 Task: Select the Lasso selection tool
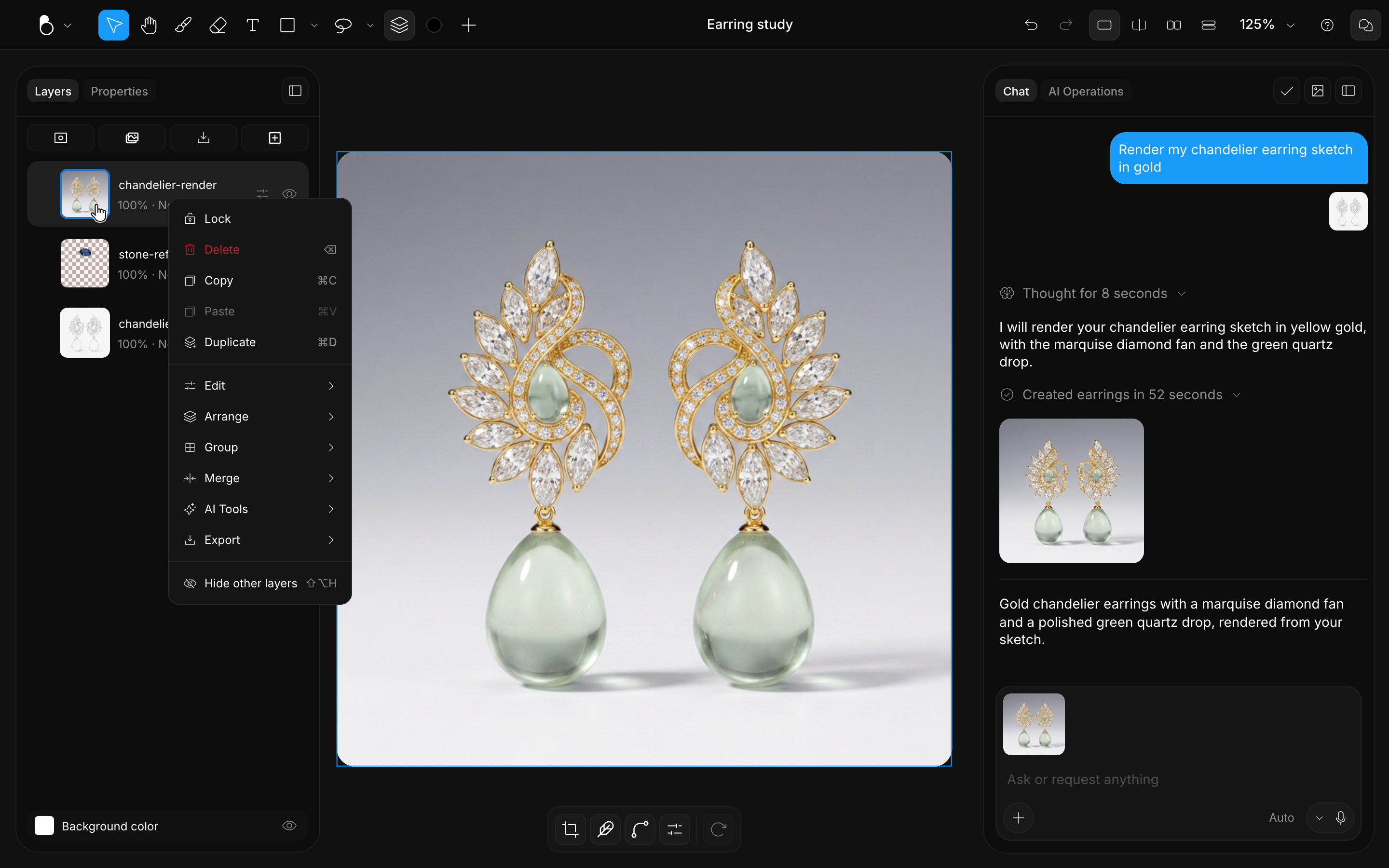click(x=343, y=25)
